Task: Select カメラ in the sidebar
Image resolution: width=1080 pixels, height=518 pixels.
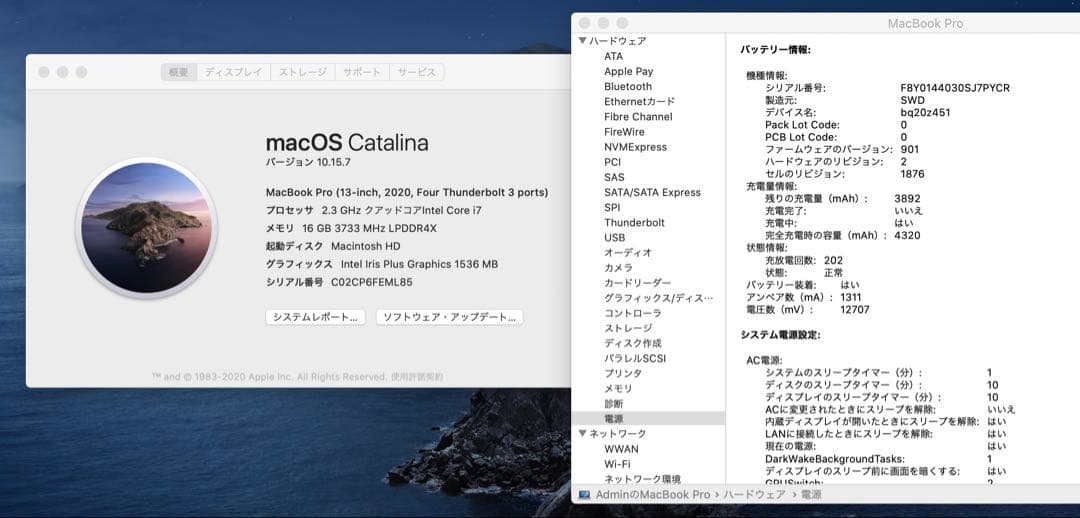Action: [x=619, y=267]
